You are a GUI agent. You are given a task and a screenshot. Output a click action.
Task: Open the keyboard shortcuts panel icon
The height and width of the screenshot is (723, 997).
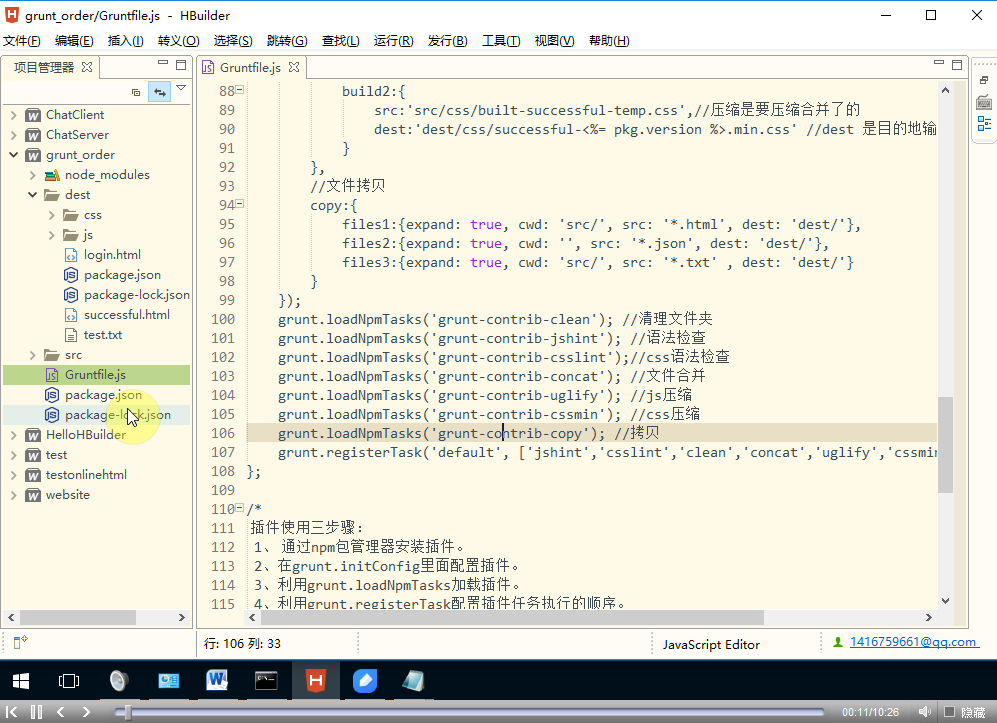click(x=984, y=102)
